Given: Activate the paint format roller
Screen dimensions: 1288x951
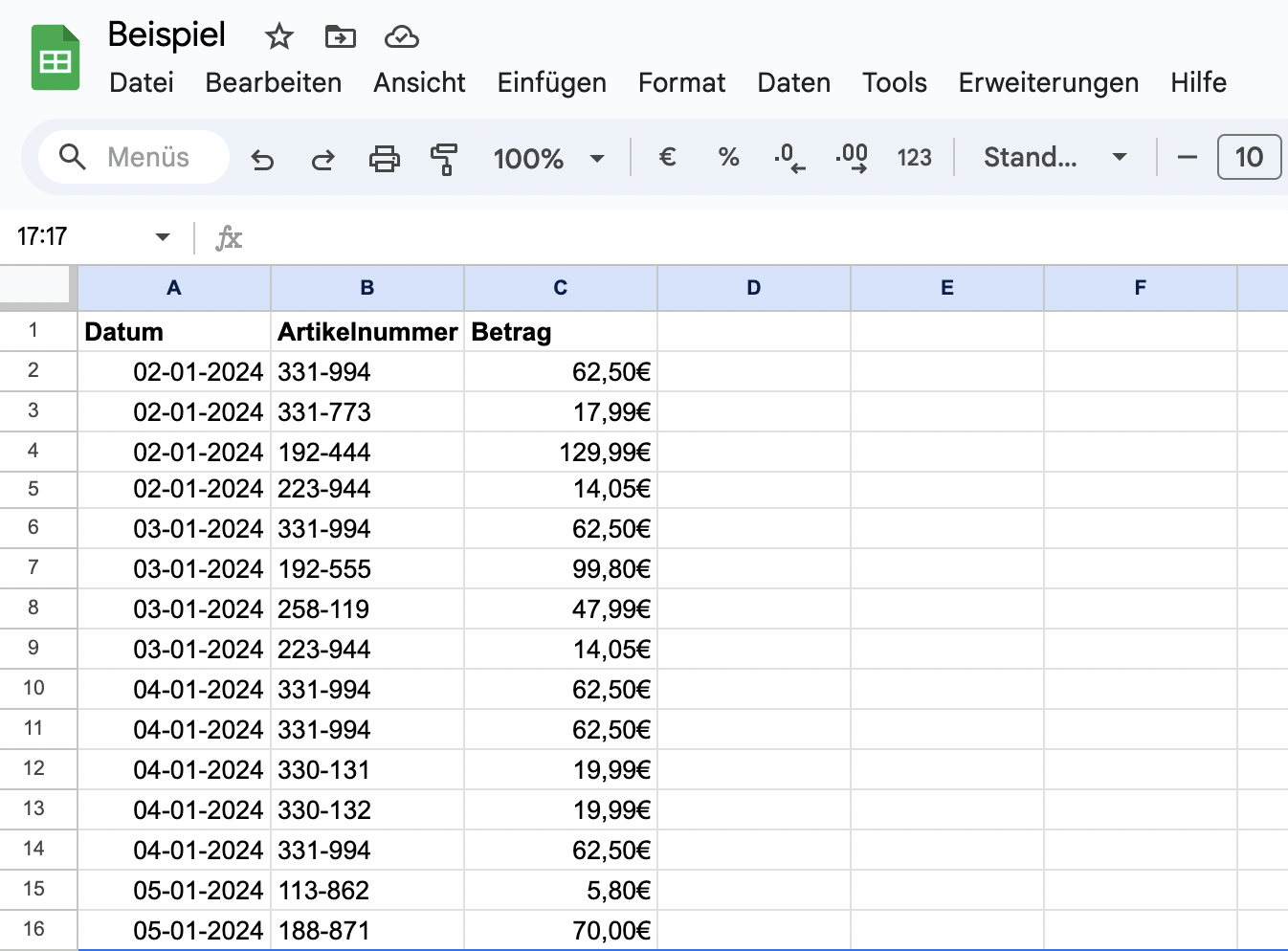Looking at the screenshot, I should pos(444,158).
